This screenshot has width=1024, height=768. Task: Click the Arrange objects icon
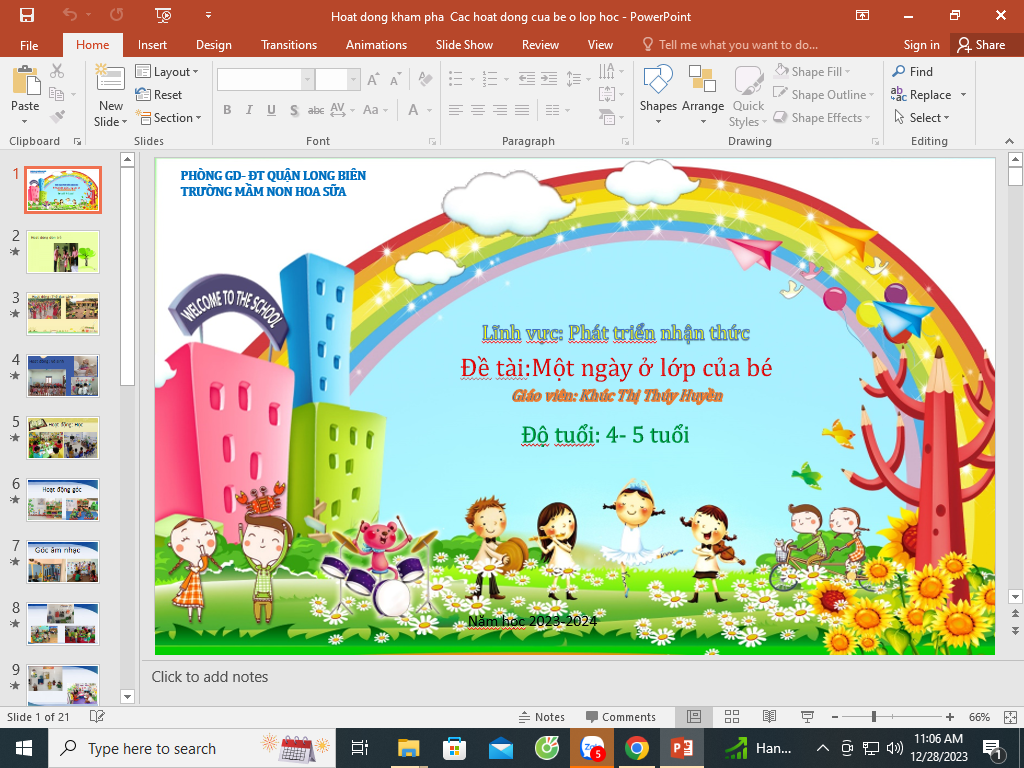pos(703,95)
